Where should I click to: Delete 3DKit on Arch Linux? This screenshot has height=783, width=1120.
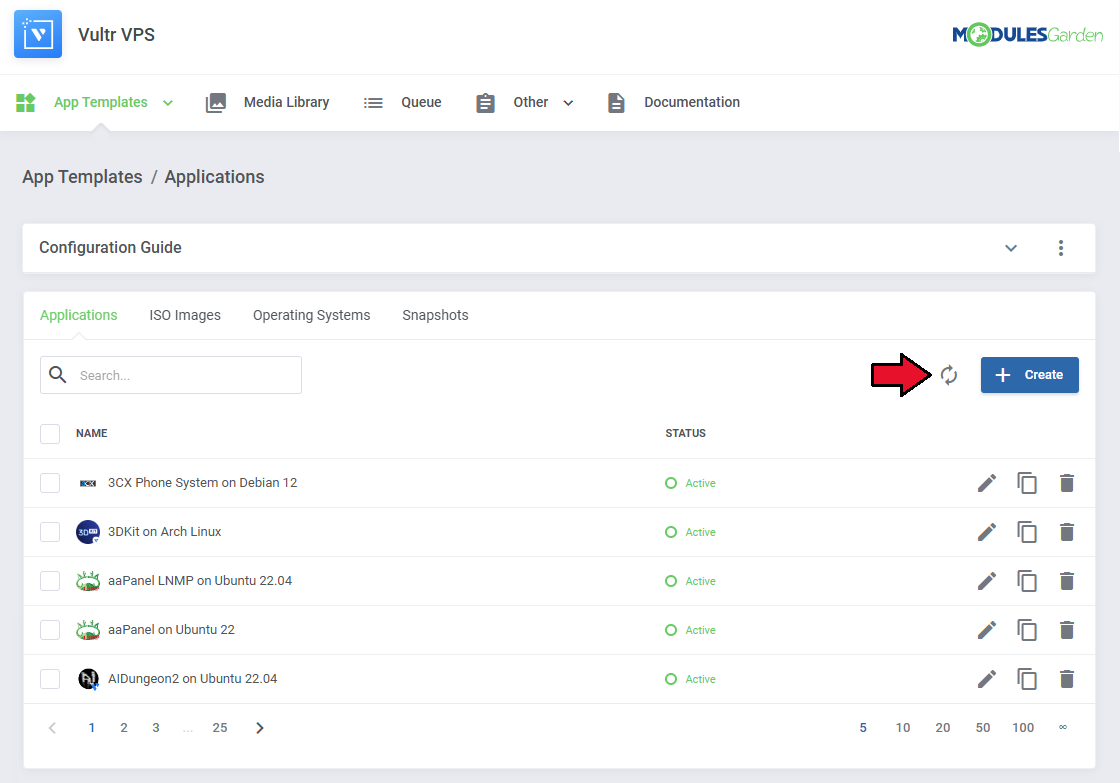[1066, 532]
